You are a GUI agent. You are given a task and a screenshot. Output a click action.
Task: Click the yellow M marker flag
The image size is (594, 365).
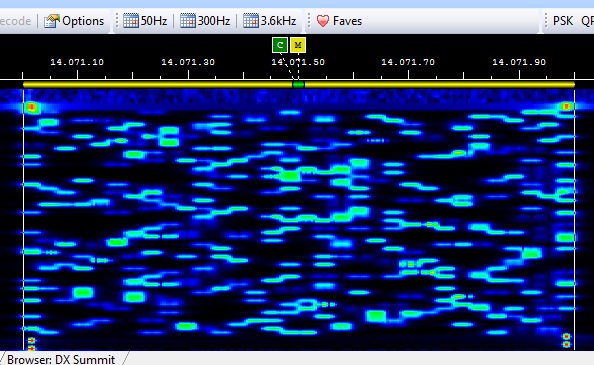298,45
